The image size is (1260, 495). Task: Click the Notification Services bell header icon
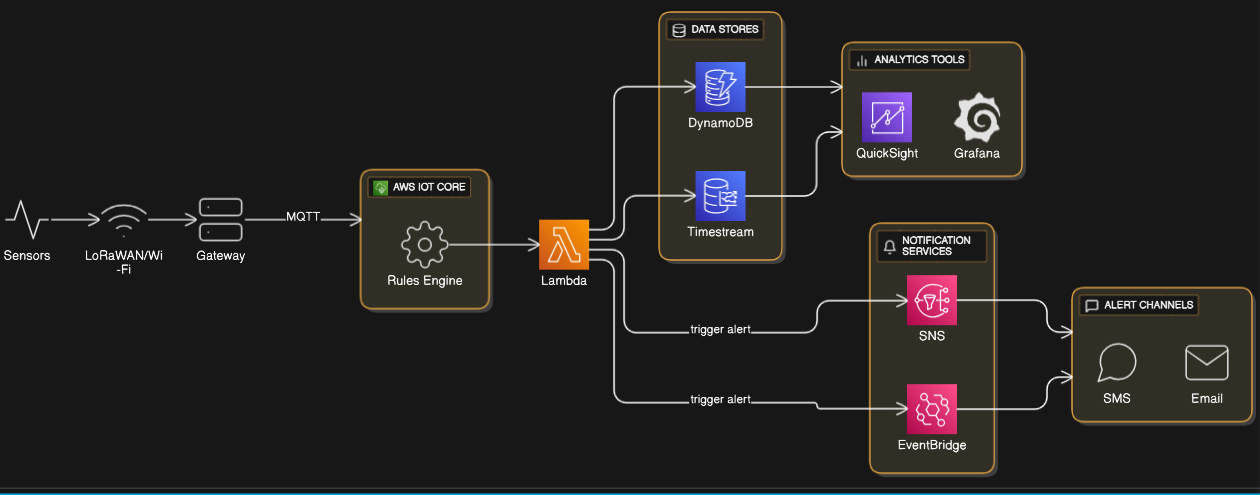889,246
